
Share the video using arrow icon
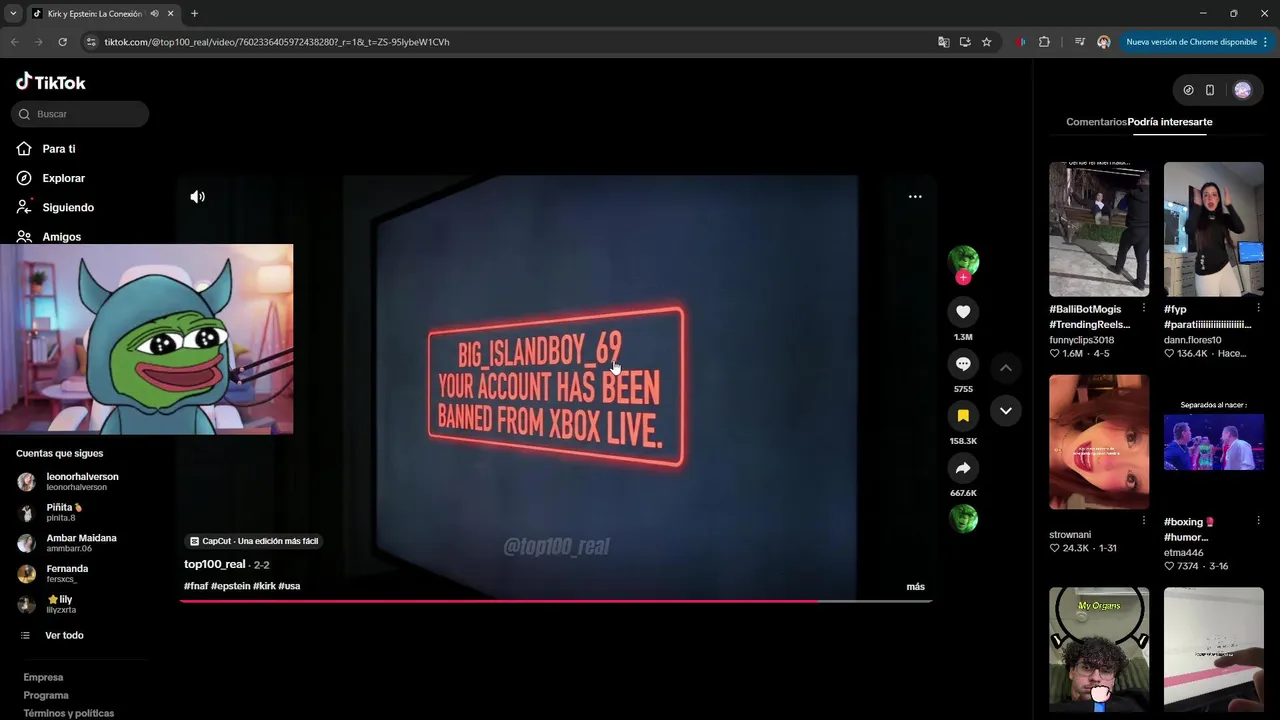(963, 468)
